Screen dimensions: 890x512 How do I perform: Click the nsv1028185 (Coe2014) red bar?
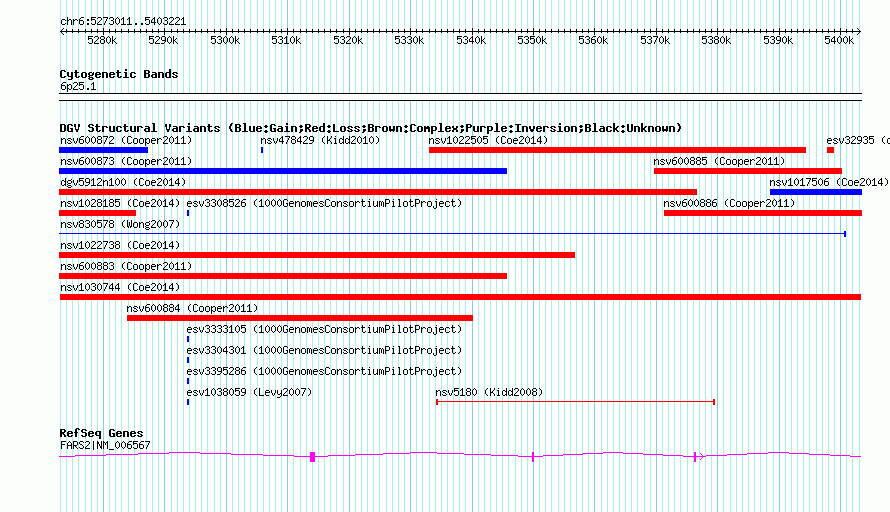coord(98,213)
